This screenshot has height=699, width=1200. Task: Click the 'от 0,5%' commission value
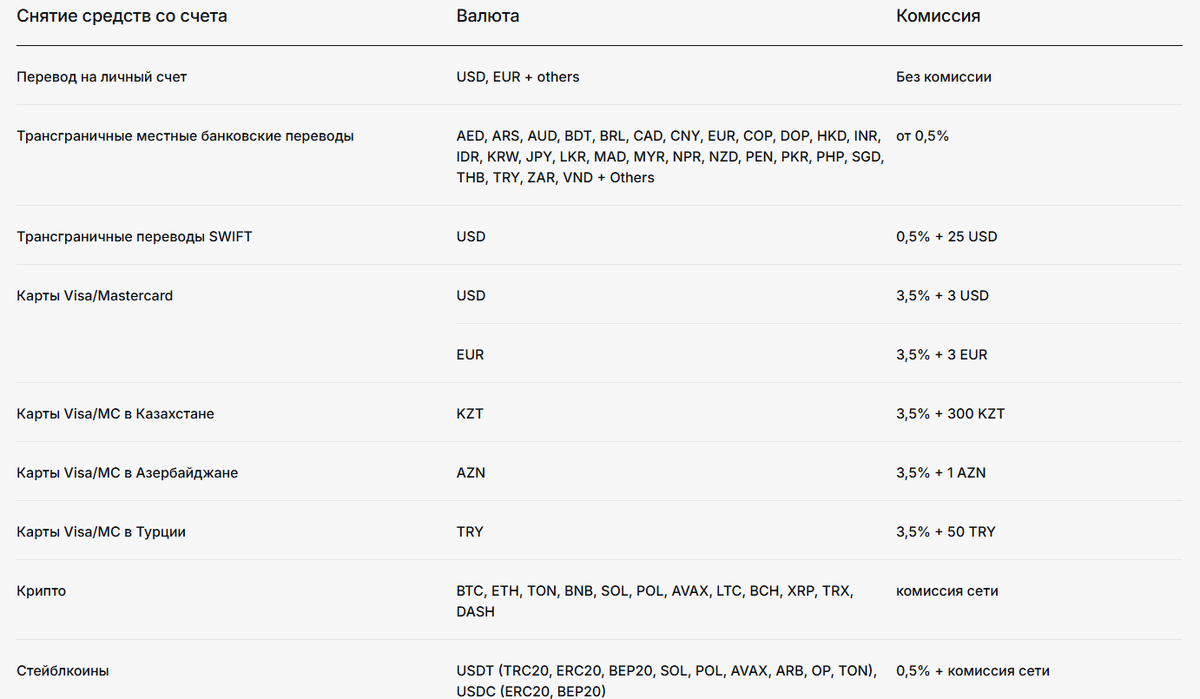coord(922,136)
